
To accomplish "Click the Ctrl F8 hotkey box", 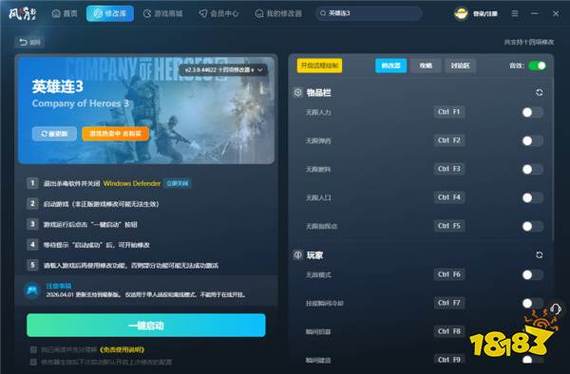I will click(449, 331).
